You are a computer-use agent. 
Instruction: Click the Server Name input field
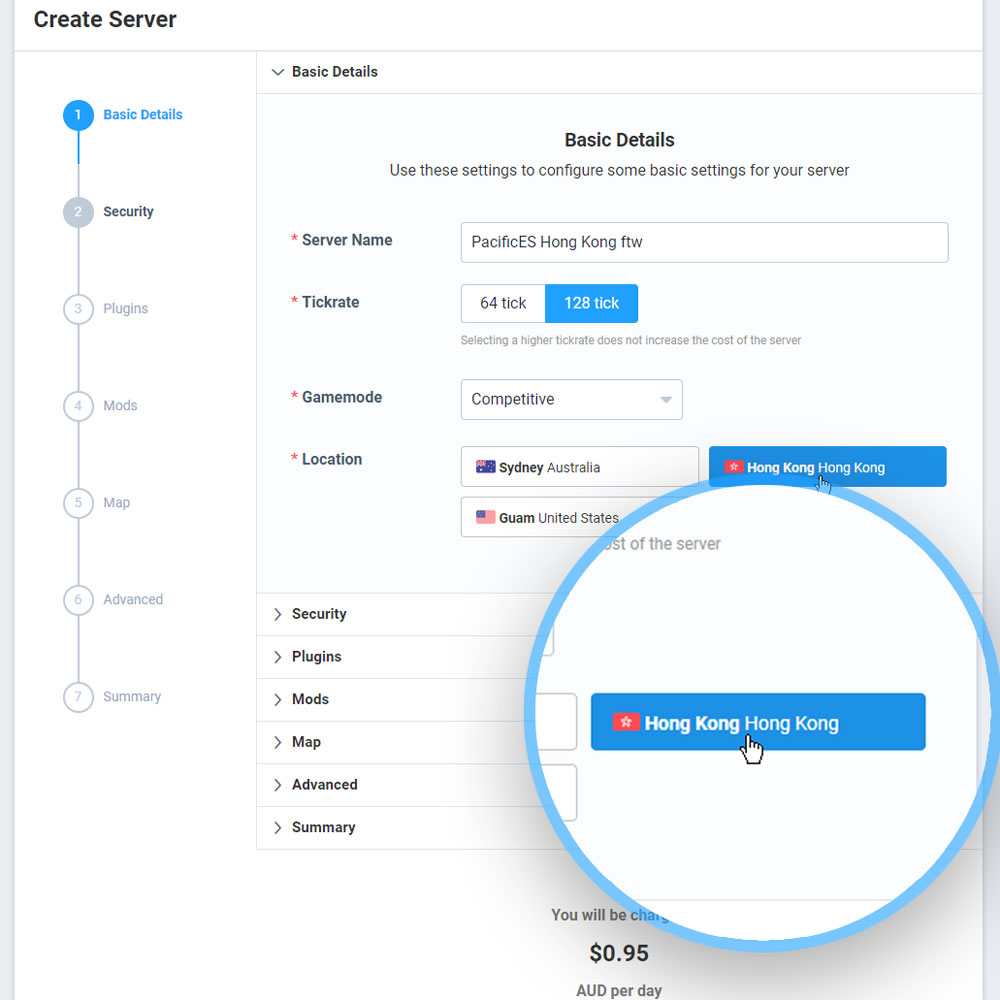click(704, 242)
